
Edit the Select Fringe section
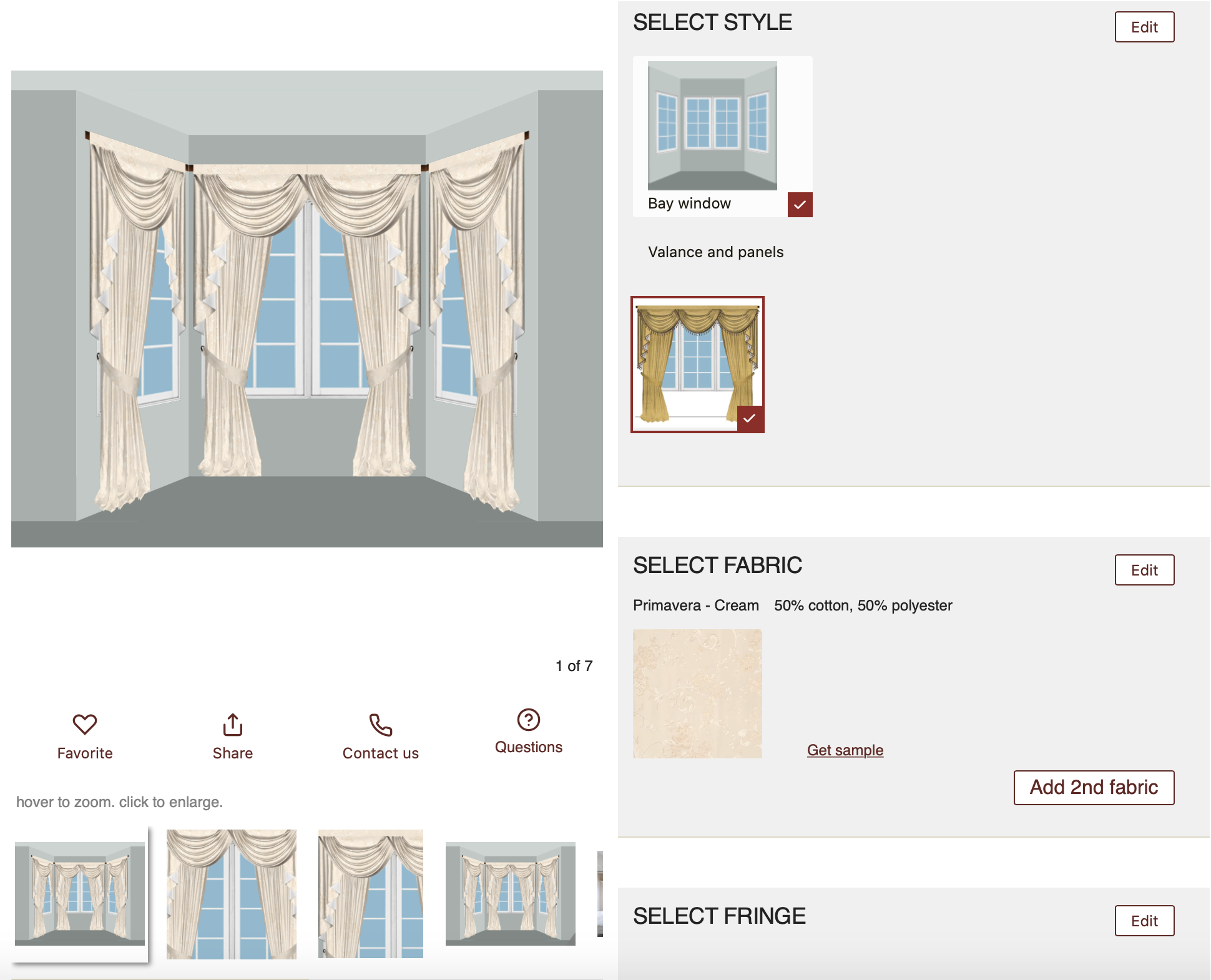(1144, 921)
